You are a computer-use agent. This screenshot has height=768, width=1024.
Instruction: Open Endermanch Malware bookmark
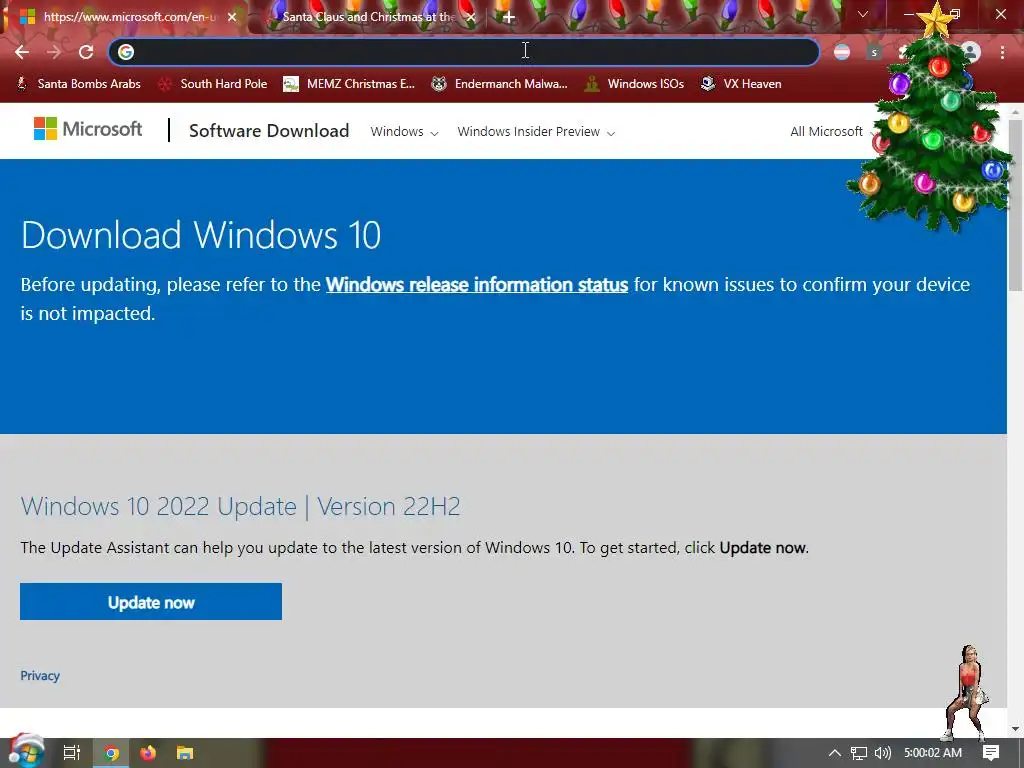click(x=500, y=84)
